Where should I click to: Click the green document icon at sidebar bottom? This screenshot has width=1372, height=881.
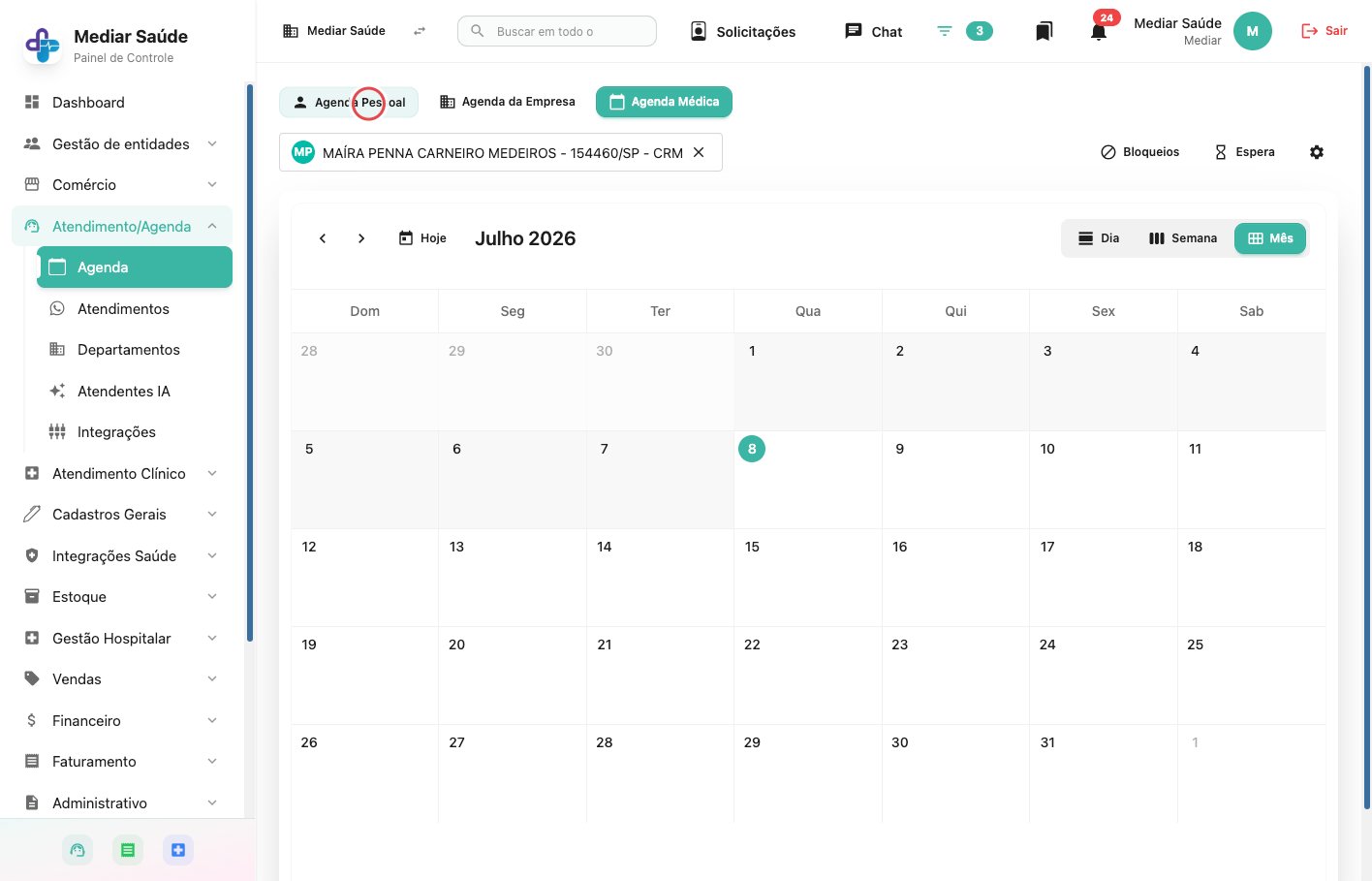[x=128, y=850]
